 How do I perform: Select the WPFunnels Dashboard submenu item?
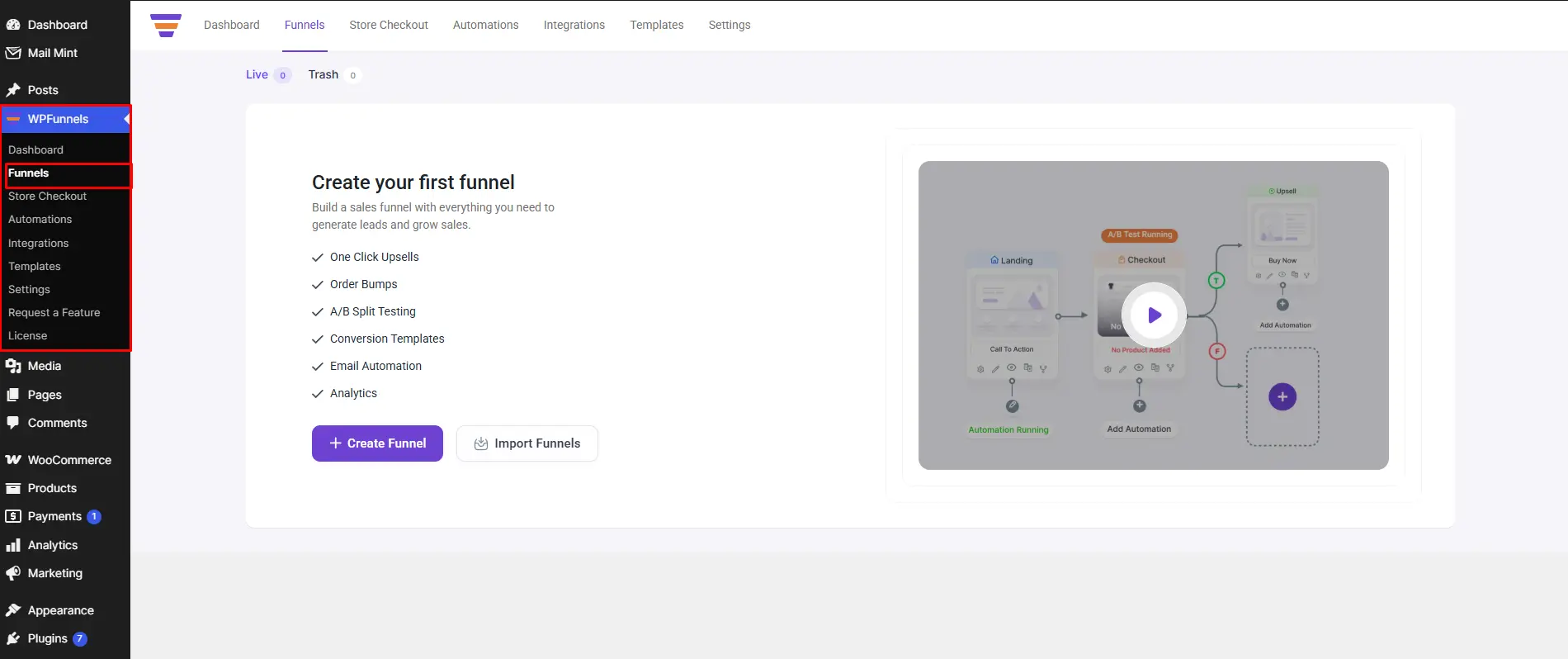click(x=35, y=149)
